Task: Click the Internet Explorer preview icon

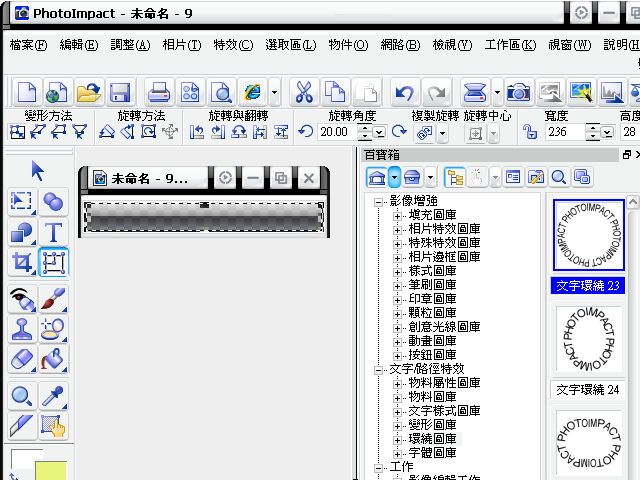Action: [252, 91]
